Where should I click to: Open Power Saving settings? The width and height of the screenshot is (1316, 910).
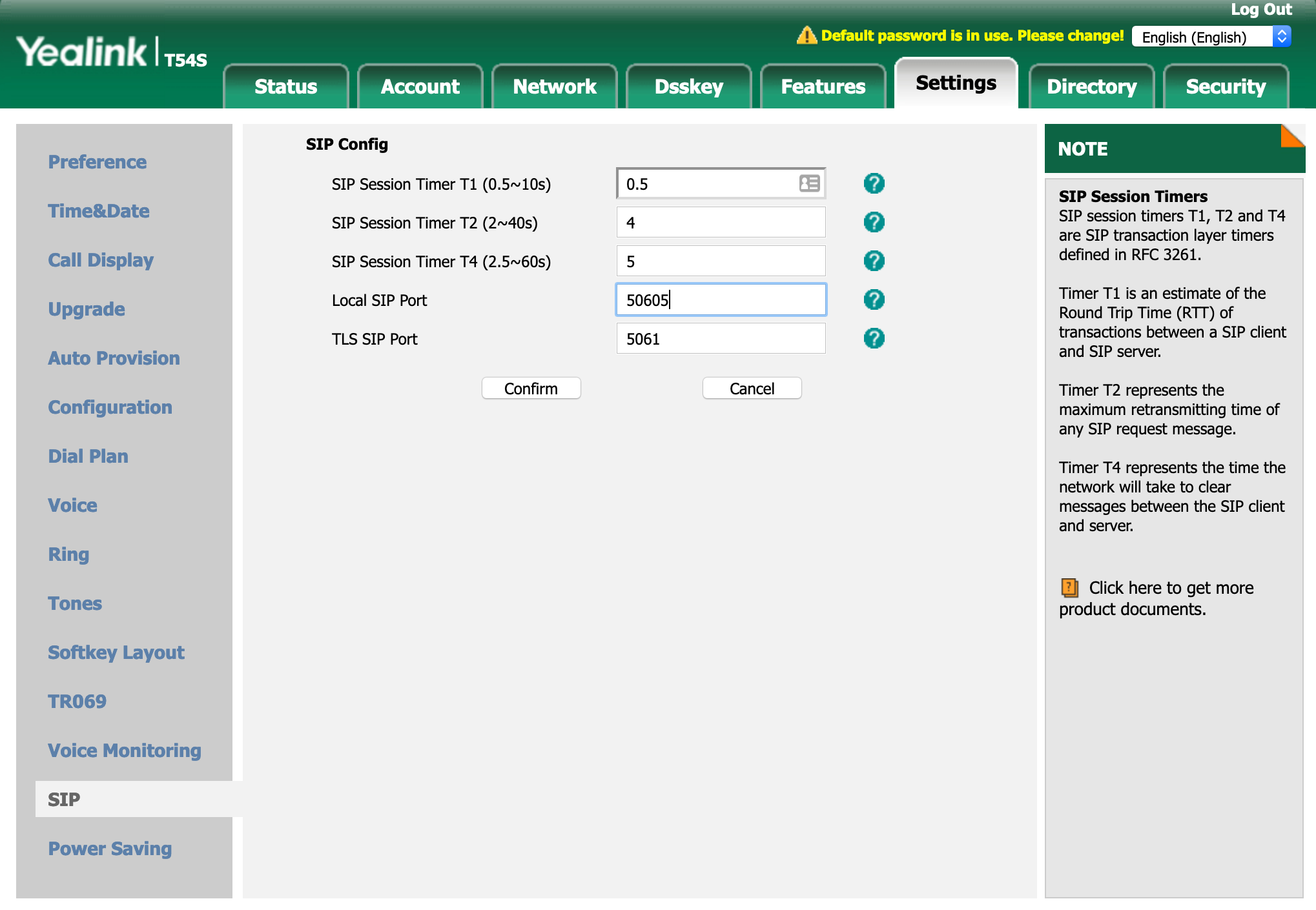(110, 848)
